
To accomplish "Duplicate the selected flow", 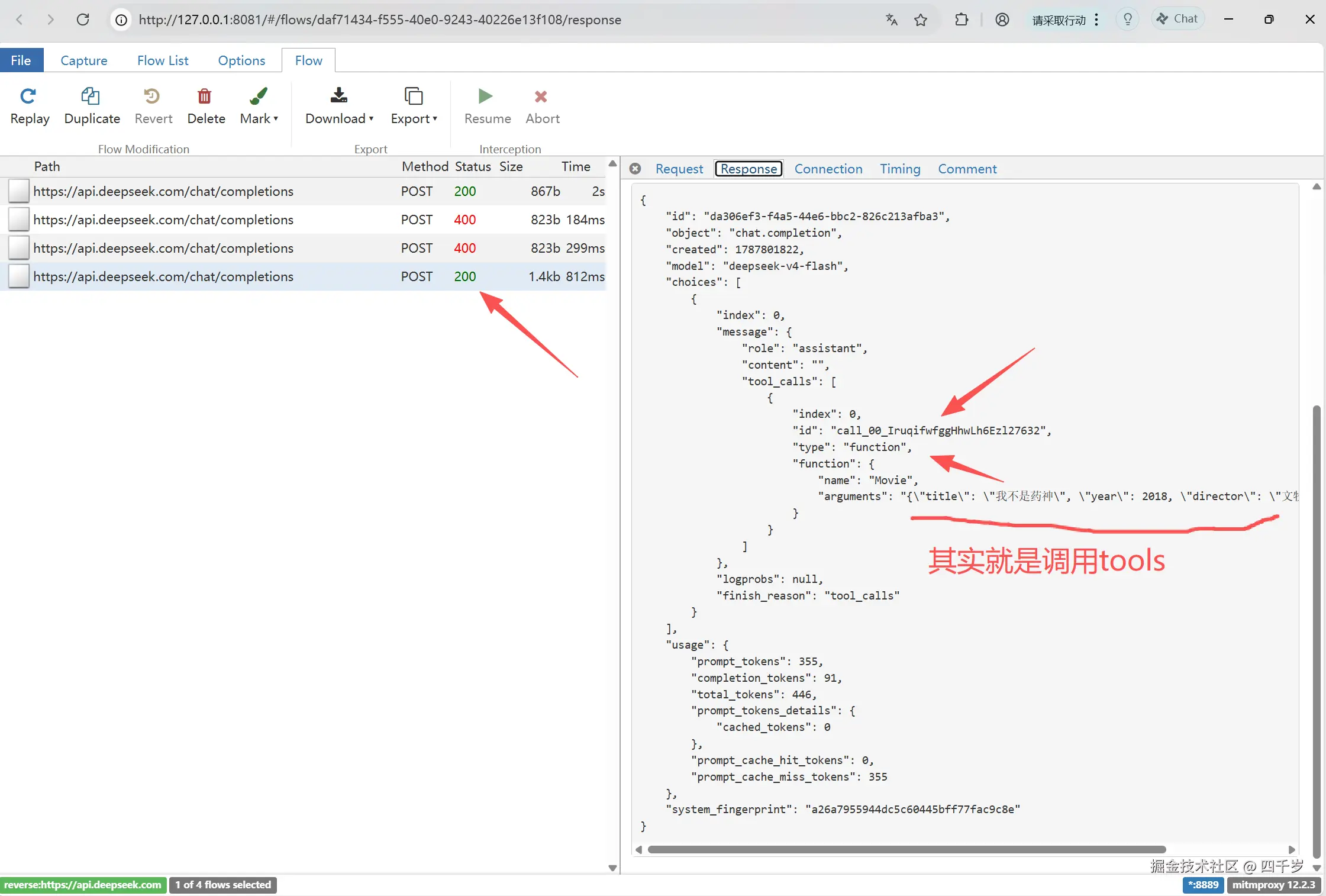I will pos(92,107).
